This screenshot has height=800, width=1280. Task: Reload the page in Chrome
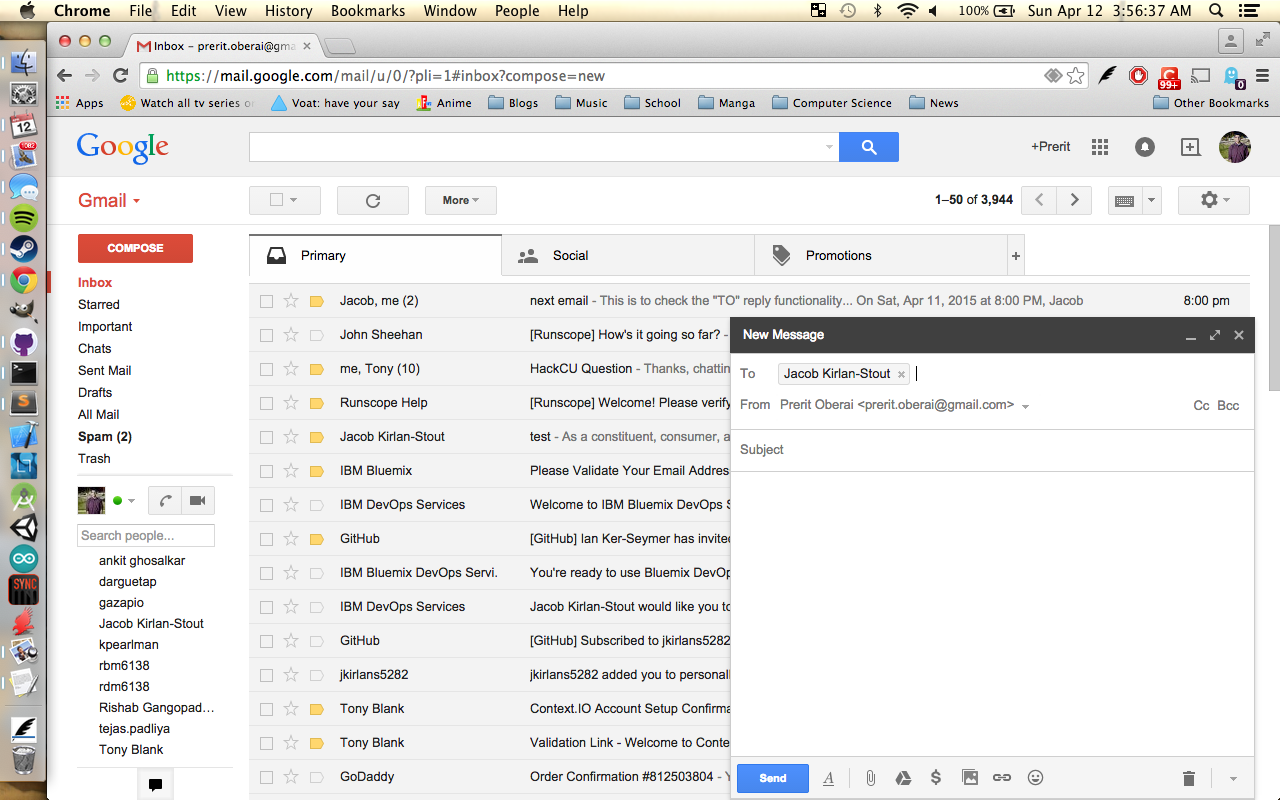tap(120, 76)
